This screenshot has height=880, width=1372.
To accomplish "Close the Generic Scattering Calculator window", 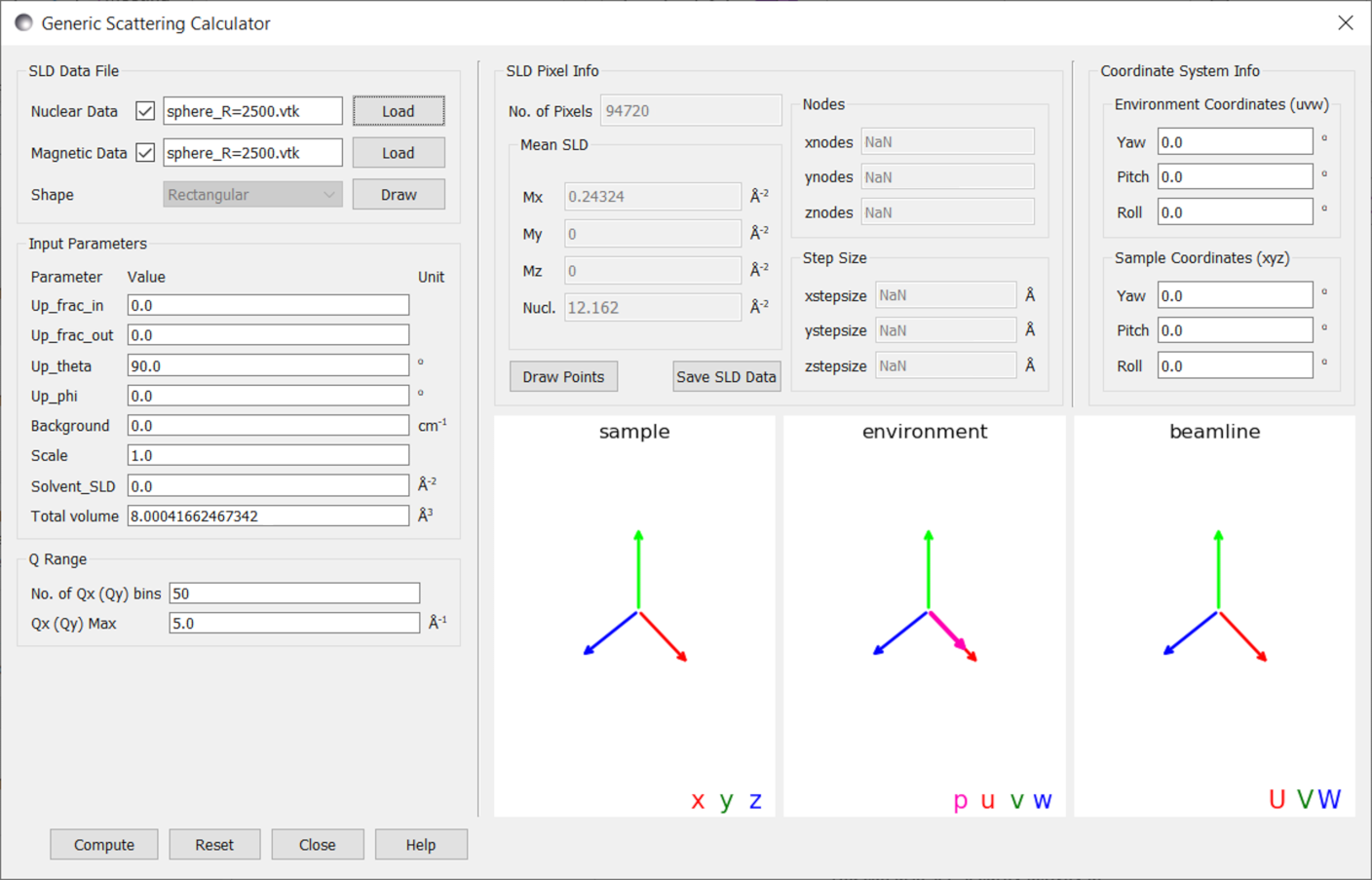I will [x=1346, y=23].
